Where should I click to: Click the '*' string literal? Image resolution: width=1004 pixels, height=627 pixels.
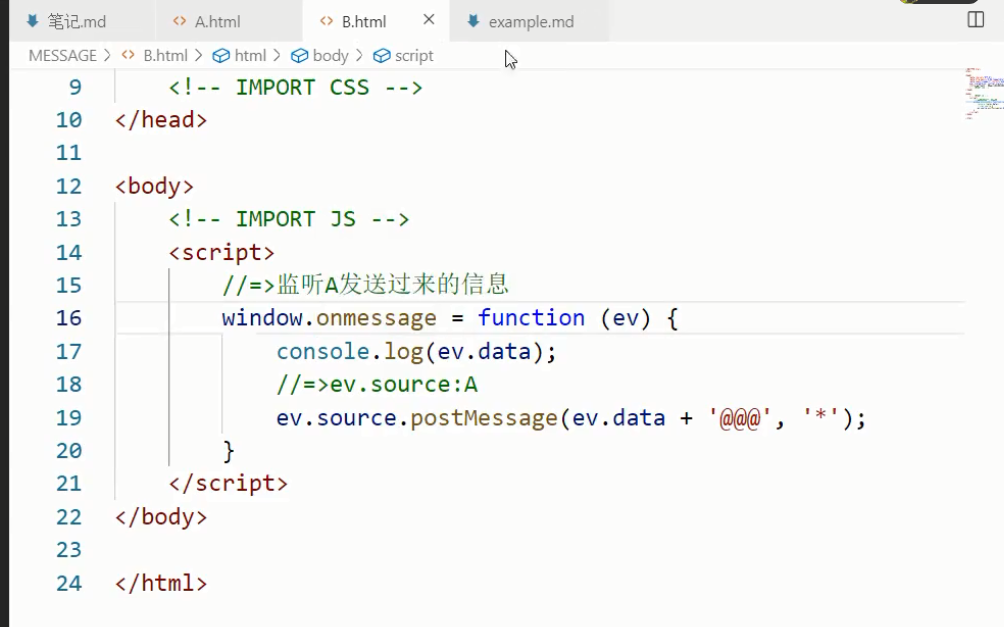pyautogui.click(x=820, y=418)
